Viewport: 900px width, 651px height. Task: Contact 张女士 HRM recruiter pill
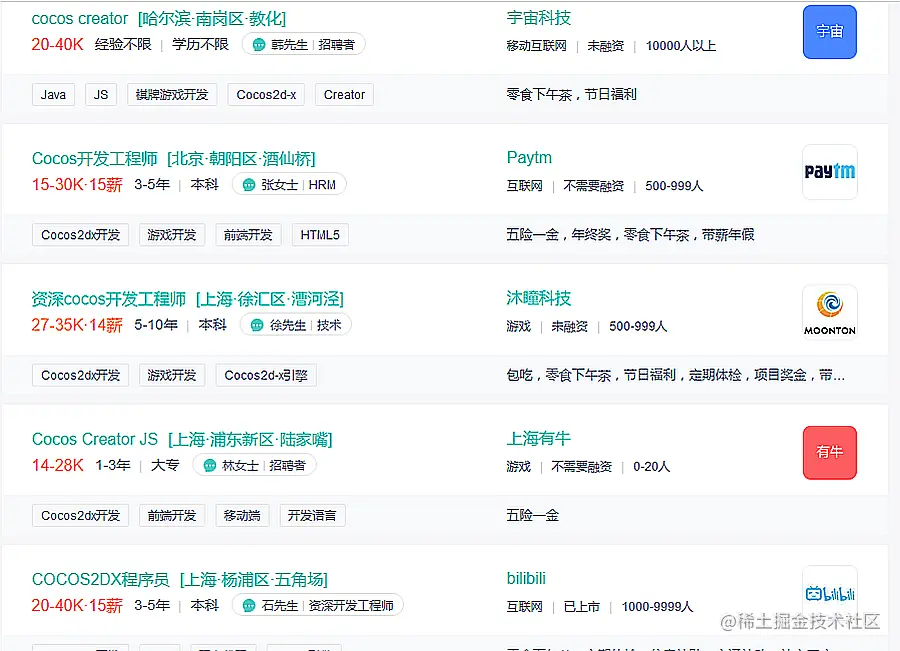pos(289,185)
